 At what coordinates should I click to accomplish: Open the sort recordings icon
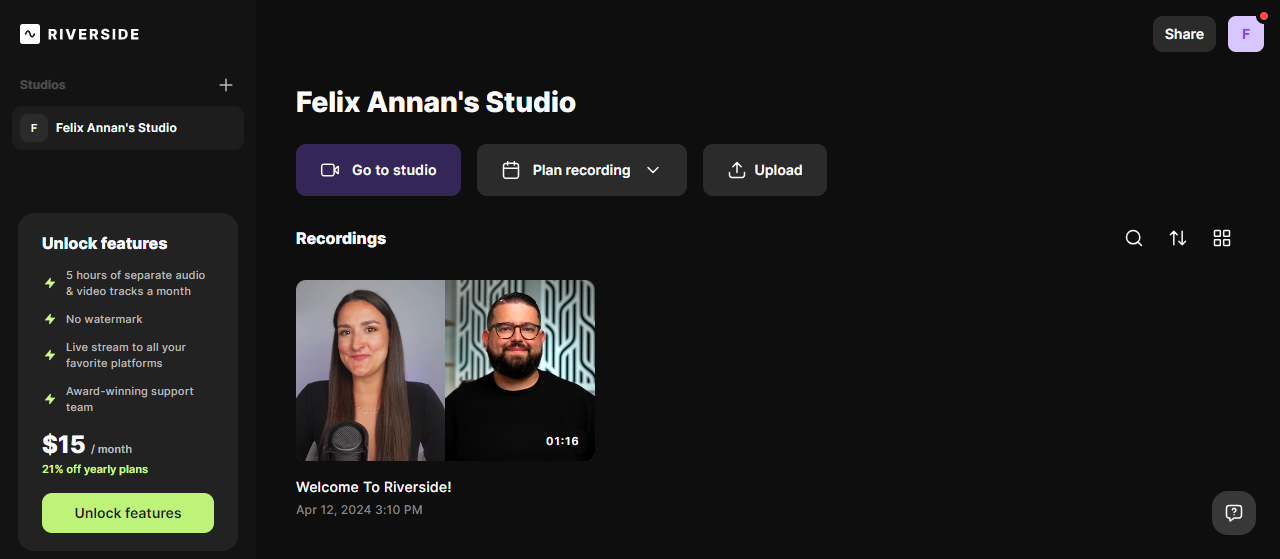coord(1178,238)
